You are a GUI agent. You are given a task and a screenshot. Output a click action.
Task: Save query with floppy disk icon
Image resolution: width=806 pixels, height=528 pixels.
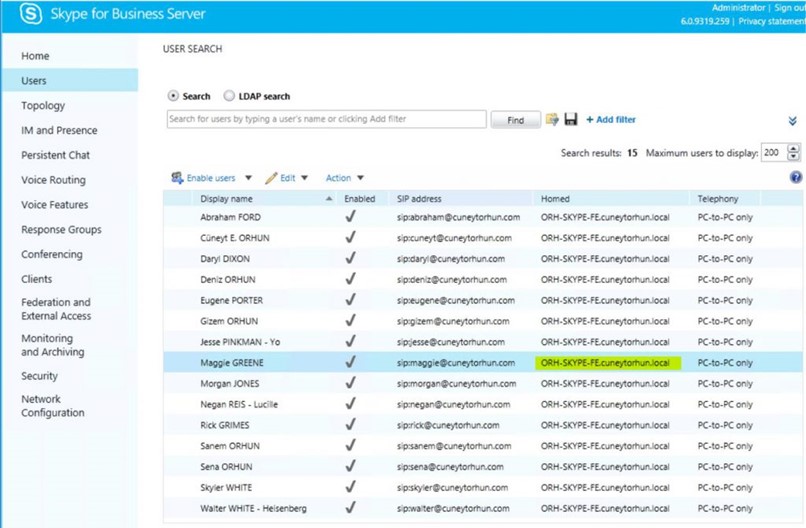click(x=571, y=119)
